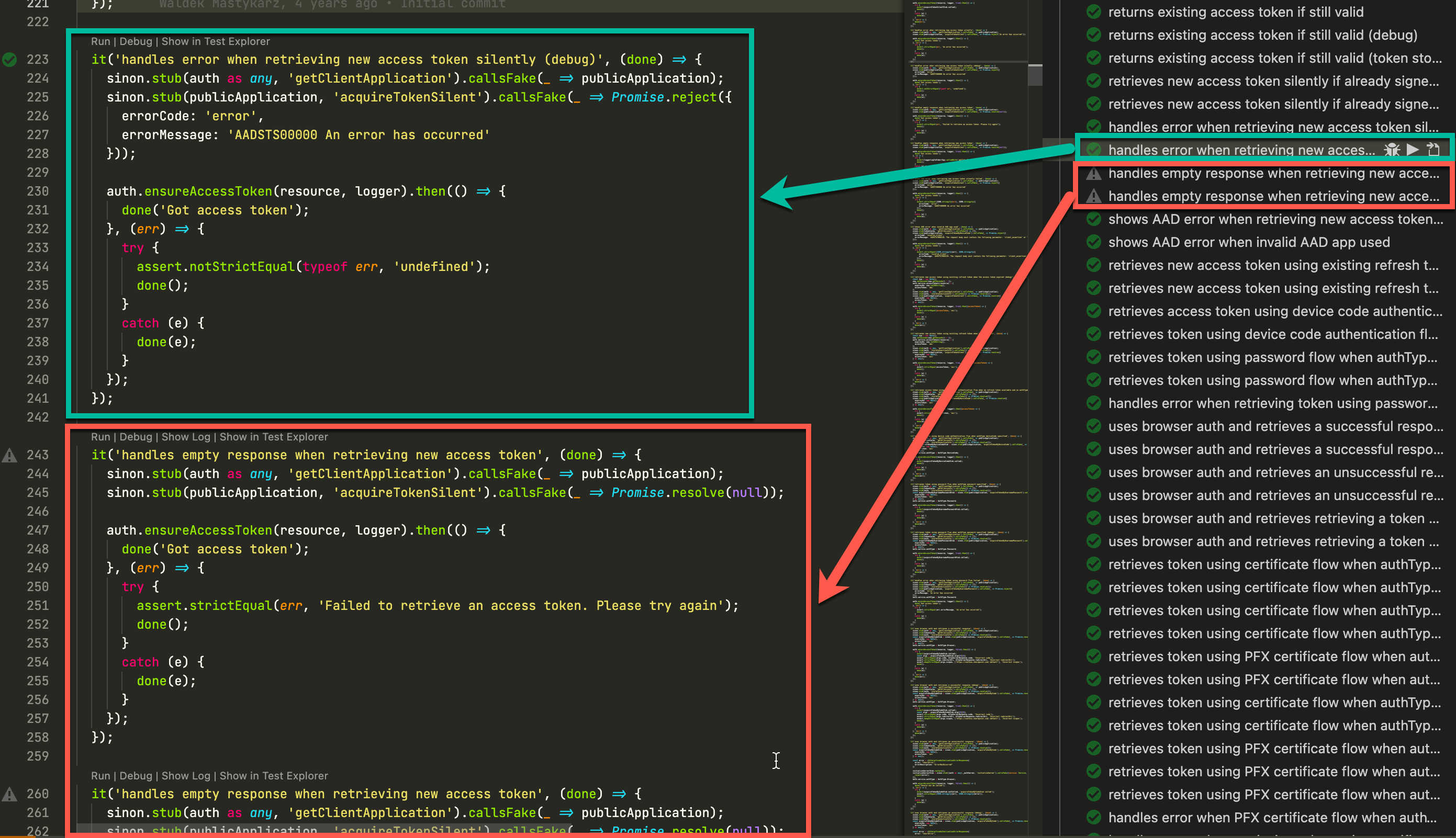Click string 'AADSTS00000 An error has occurred' on line 227
The width and height of the screenshot is (1456, 838).
click(359, 134)
